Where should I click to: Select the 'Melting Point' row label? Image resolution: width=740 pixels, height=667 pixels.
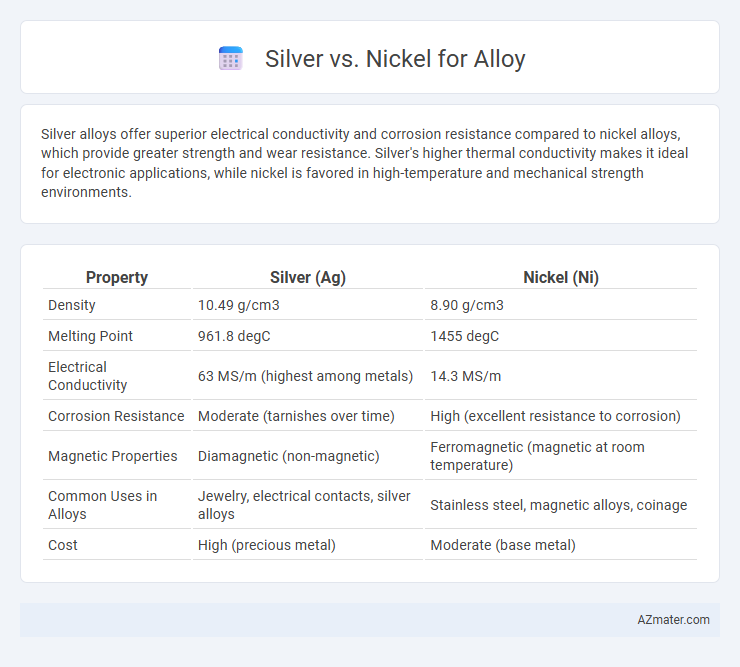(91, 336)
